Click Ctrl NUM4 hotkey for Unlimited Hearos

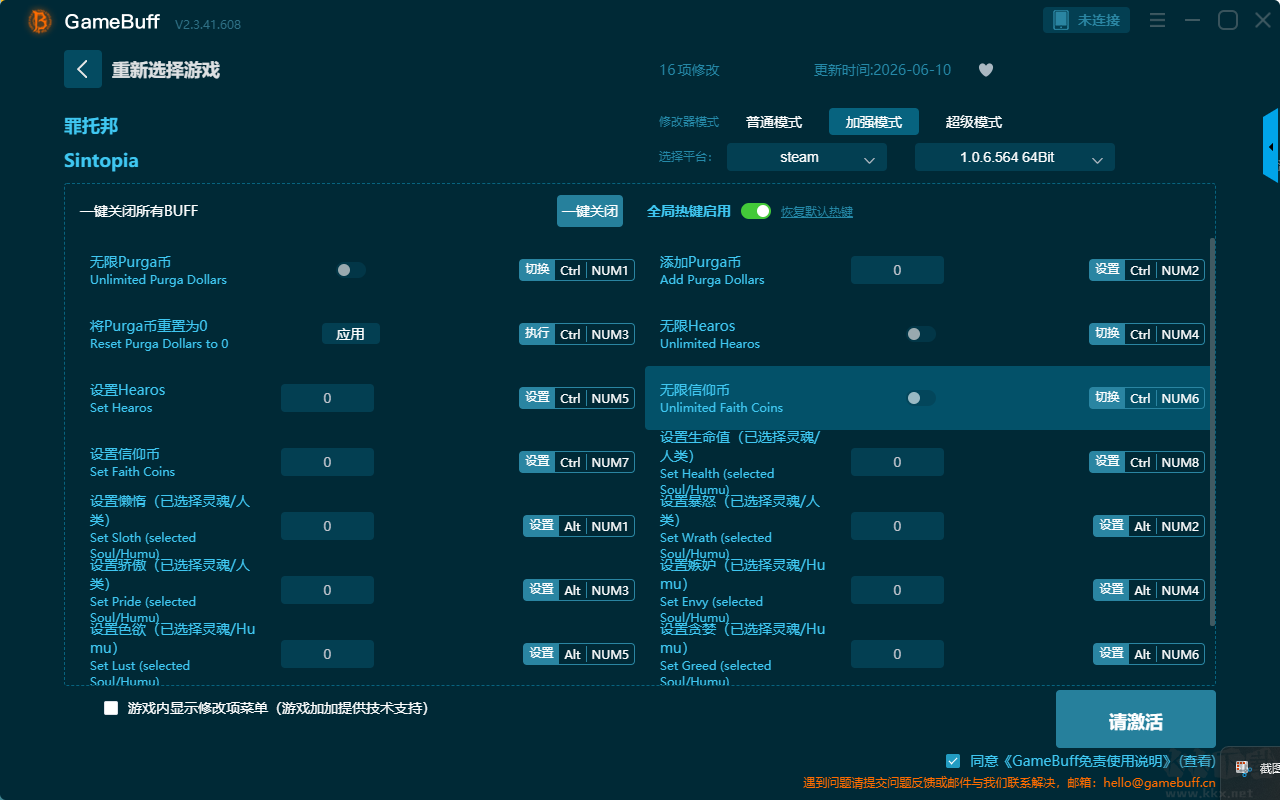pos(1164,334)
